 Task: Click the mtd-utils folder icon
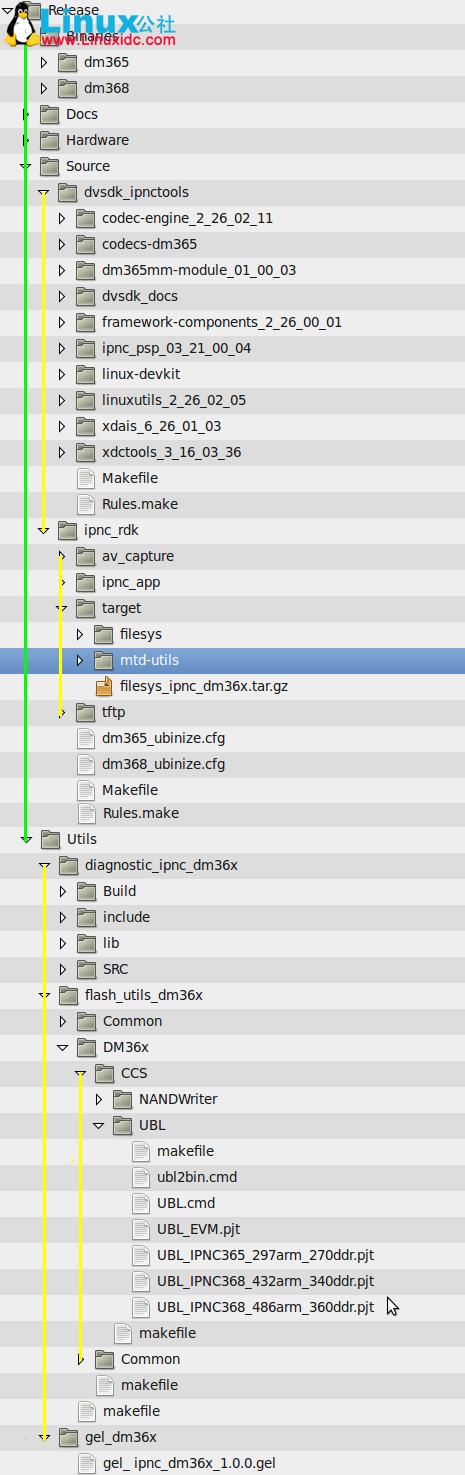coord(103,660)
